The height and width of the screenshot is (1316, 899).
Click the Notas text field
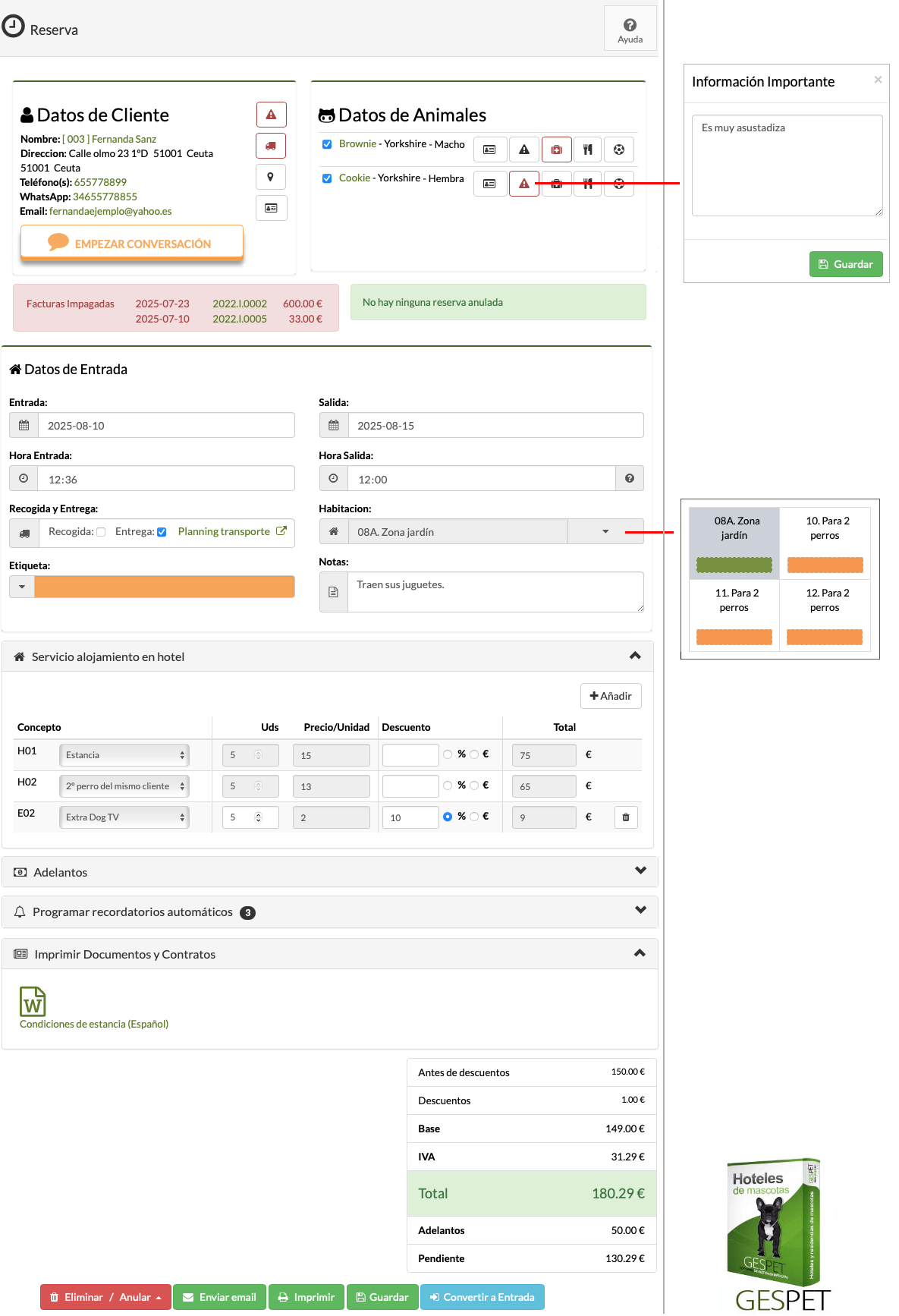(495, 592)
